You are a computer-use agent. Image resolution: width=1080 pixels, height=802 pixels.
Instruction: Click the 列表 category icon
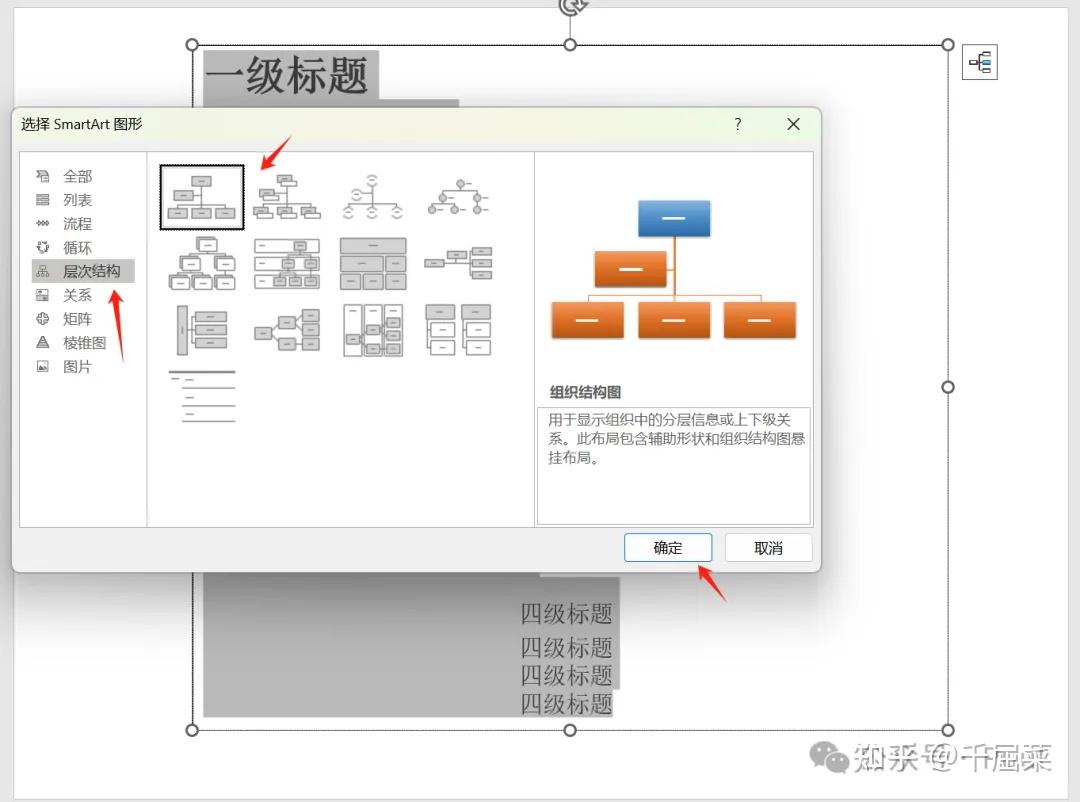[x=44, y=199]
